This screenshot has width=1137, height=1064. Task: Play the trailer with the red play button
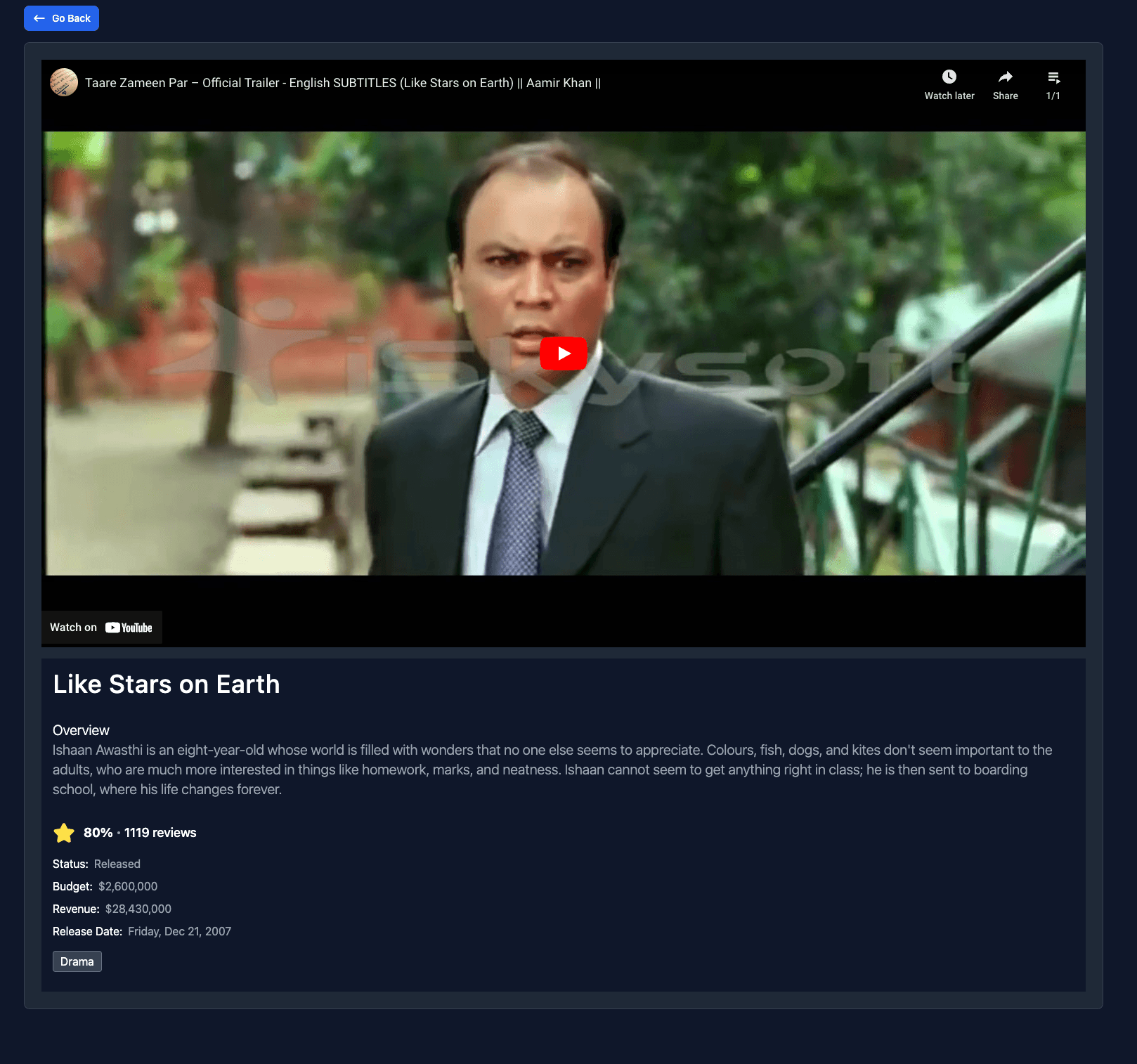point(564,353)
